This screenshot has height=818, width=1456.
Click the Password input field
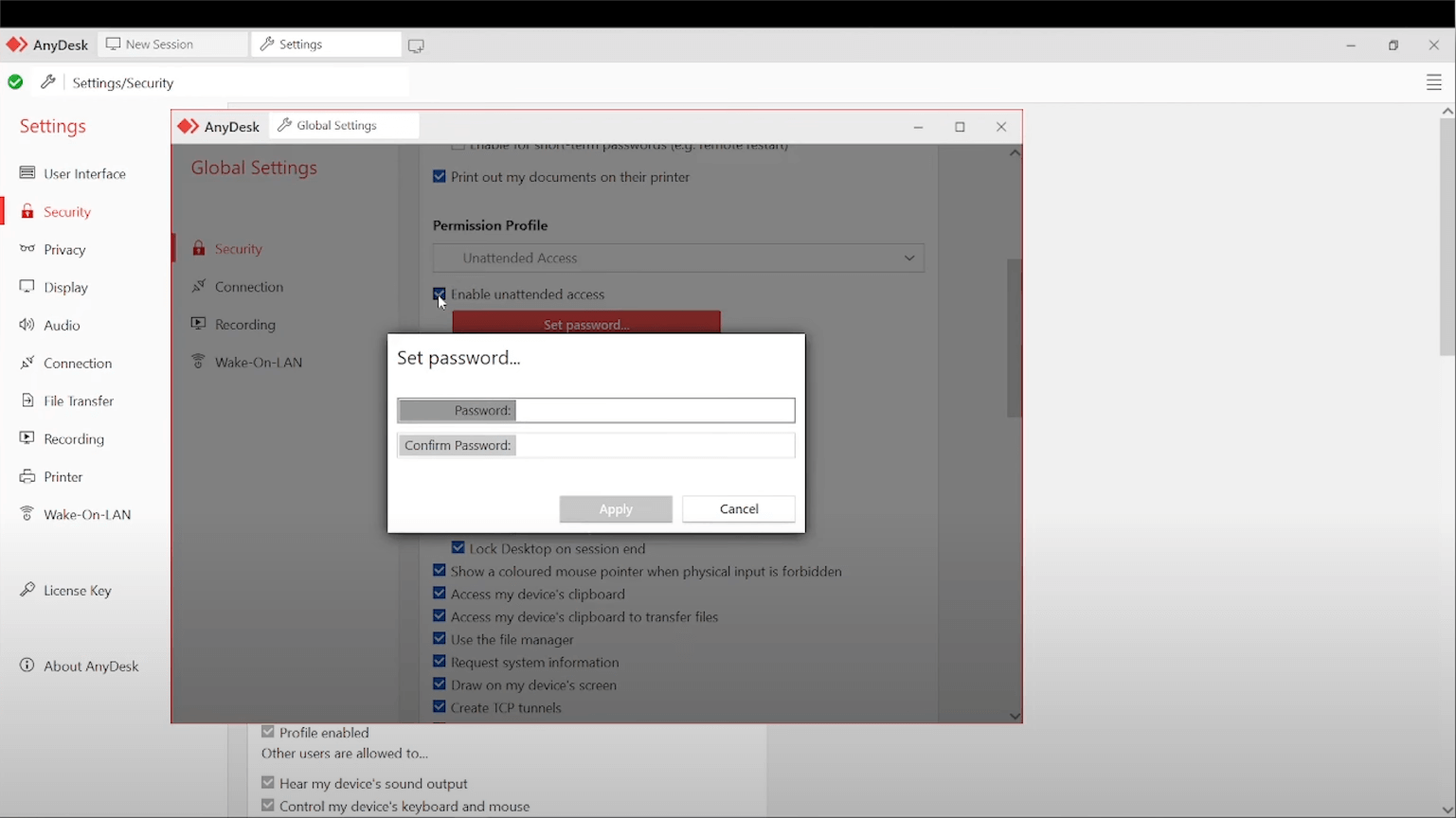click(x=656, y=410)
